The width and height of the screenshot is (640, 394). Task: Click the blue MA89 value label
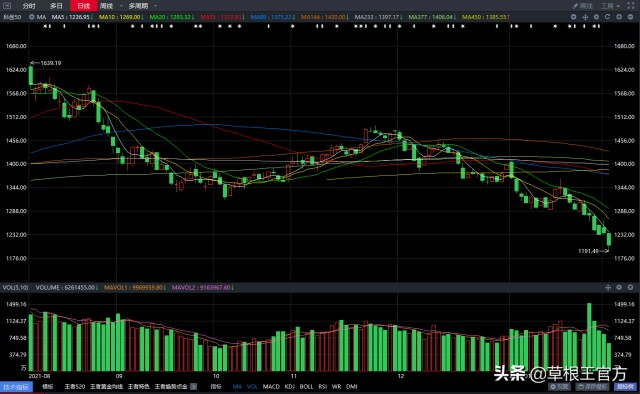tap(272, 17)
